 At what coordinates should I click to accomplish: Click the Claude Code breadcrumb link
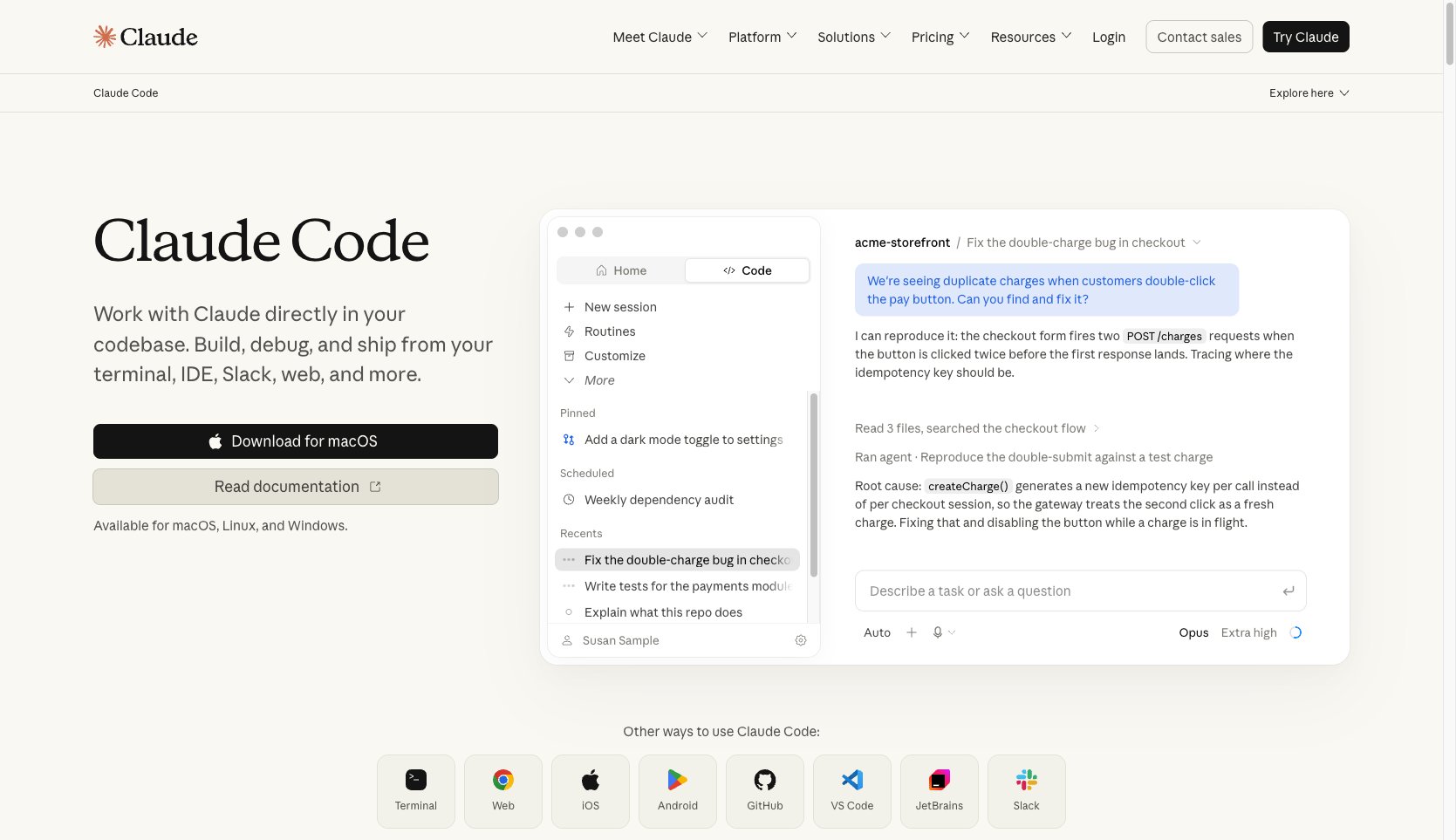[x=126, y=93]
